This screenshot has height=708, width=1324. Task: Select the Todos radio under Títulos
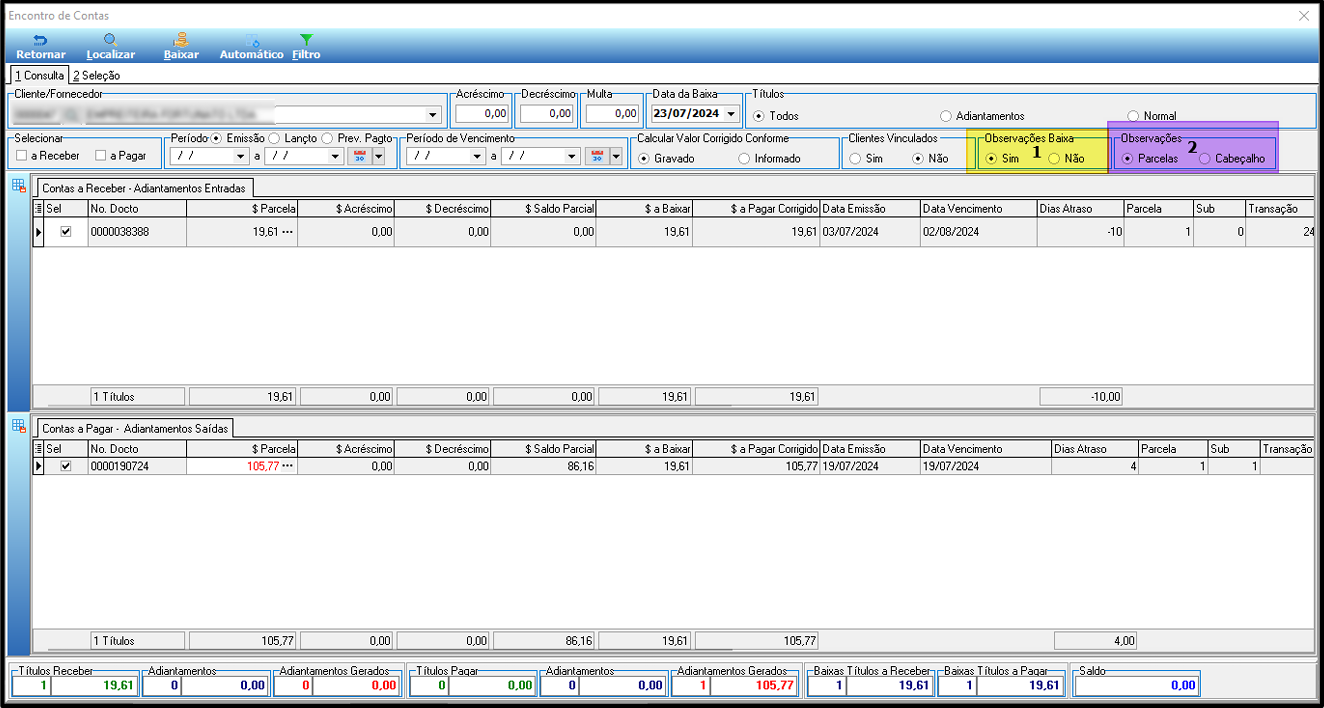tap(759, 116)
